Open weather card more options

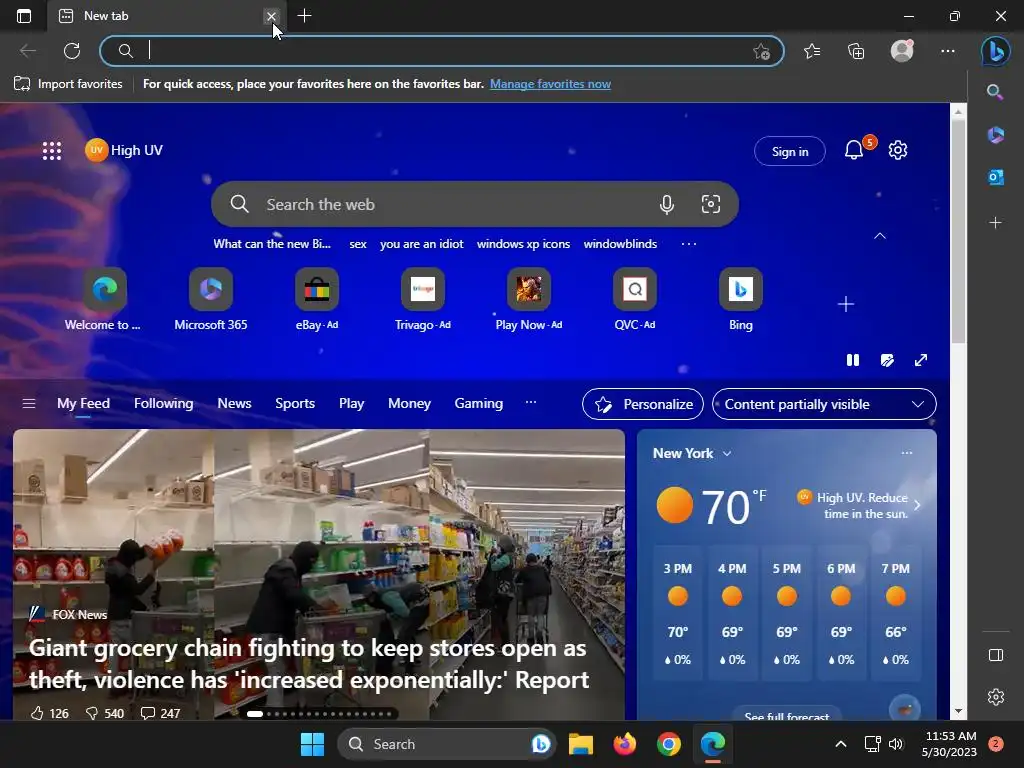tap(906, 453)
